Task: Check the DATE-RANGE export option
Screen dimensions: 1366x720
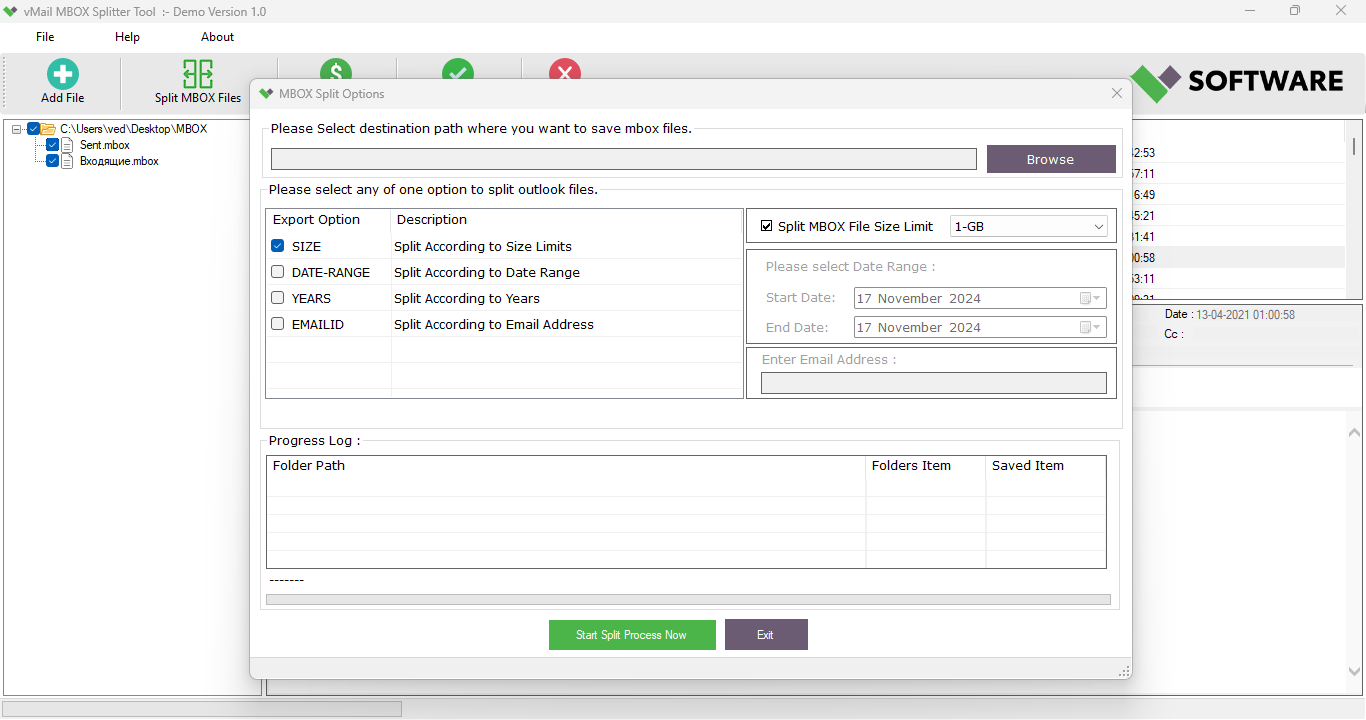Action: [x=278, y=272]
